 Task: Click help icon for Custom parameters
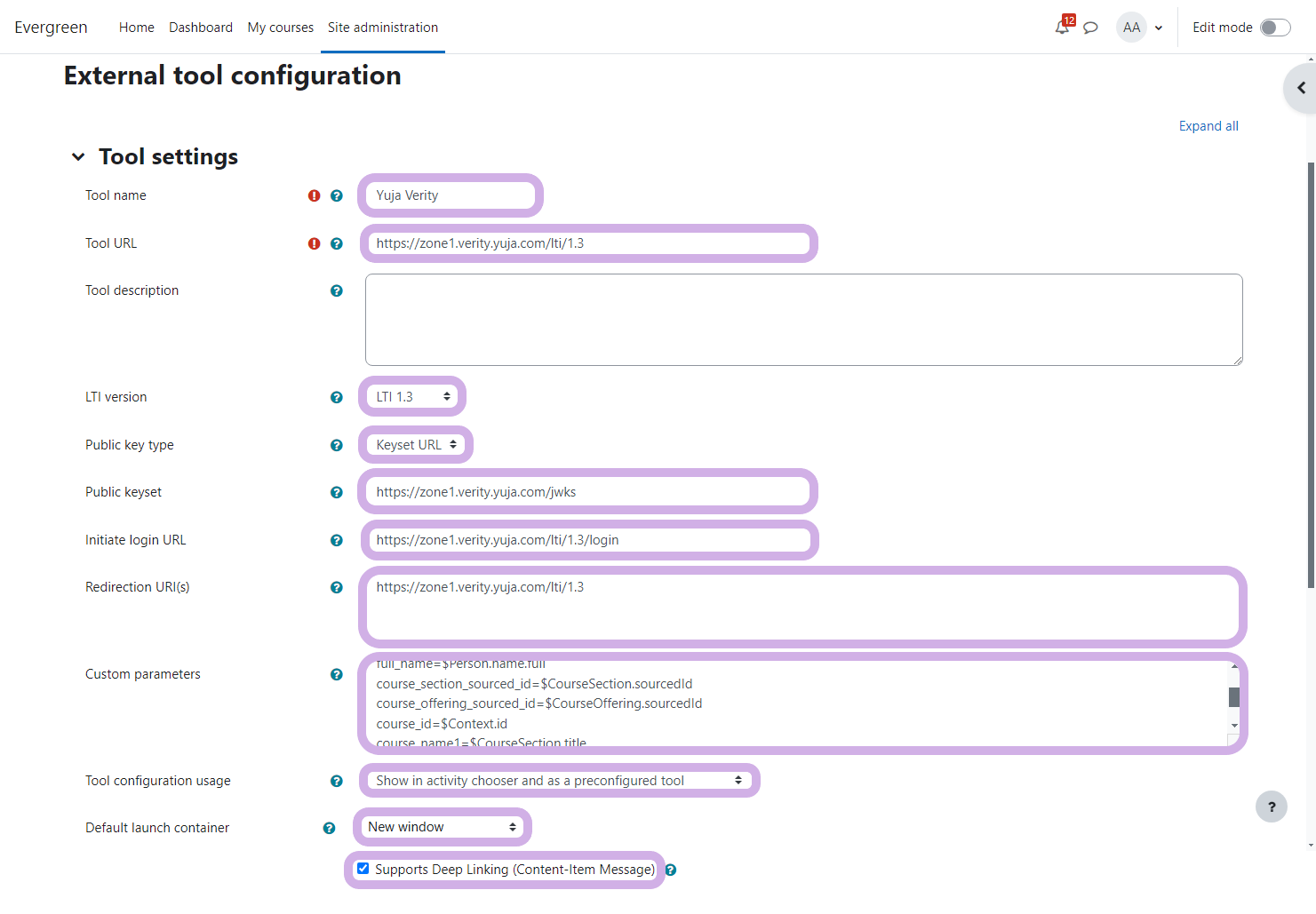(x=337, y=674)
